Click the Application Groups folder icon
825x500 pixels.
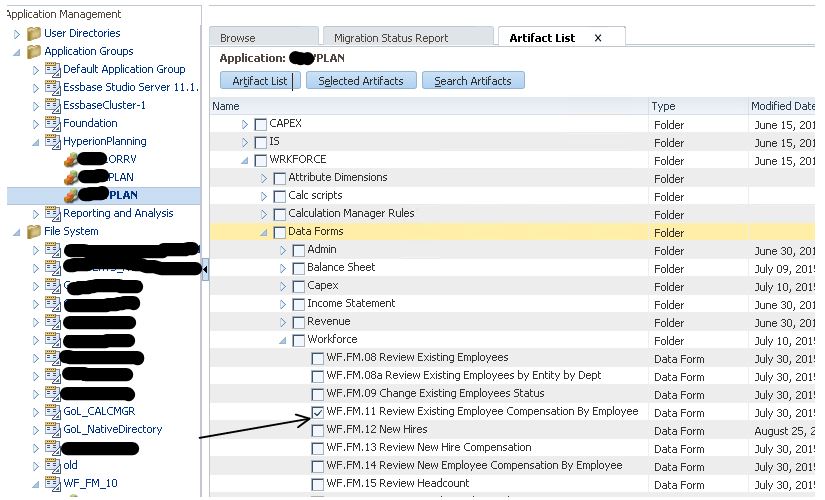click(34, 51)
